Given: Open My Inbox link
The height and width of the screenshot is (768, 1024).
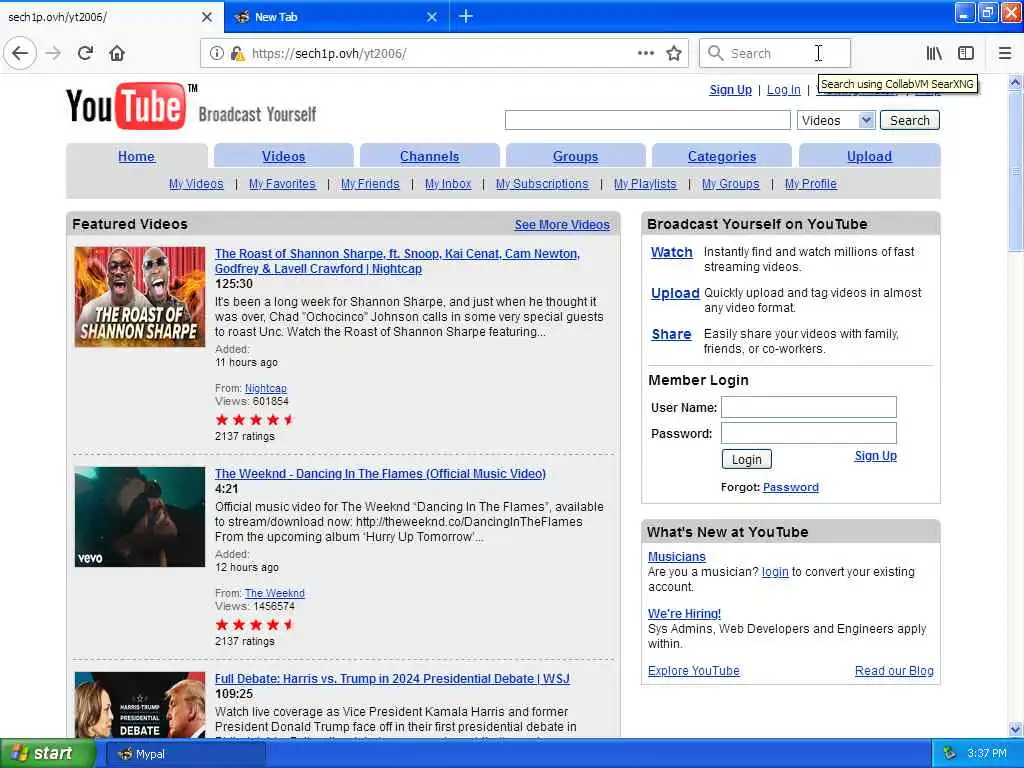Looking at the screenshot, I should pos(447,184).
